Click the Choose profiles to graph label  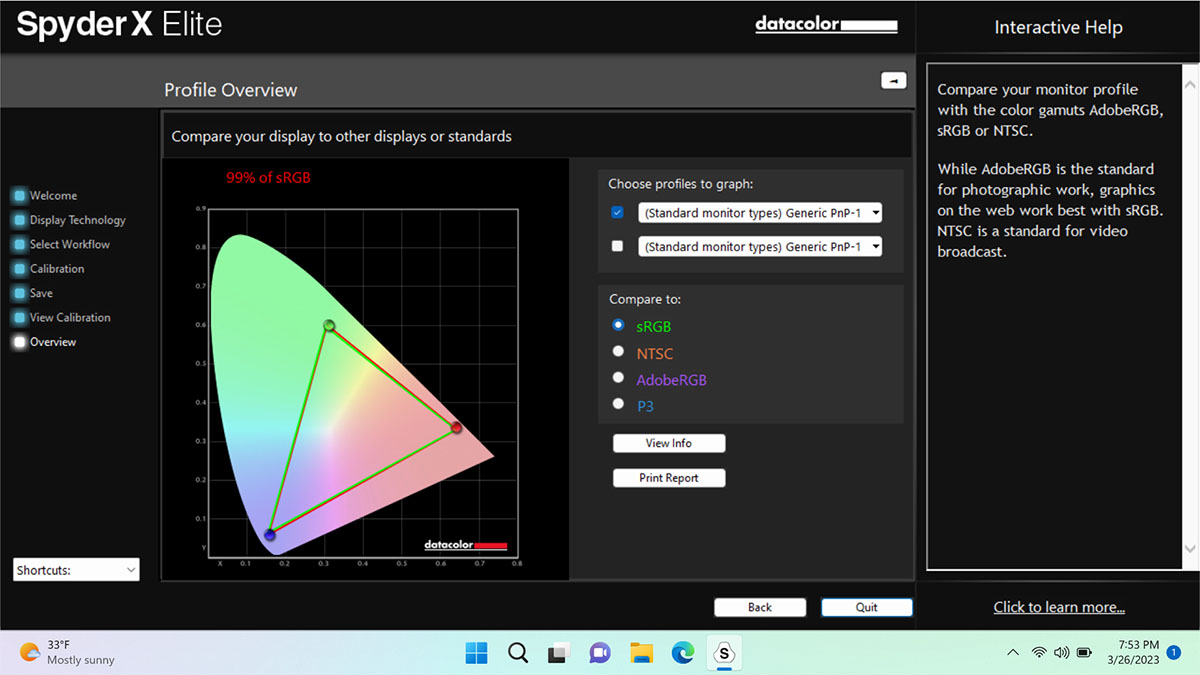pos(681,184)
